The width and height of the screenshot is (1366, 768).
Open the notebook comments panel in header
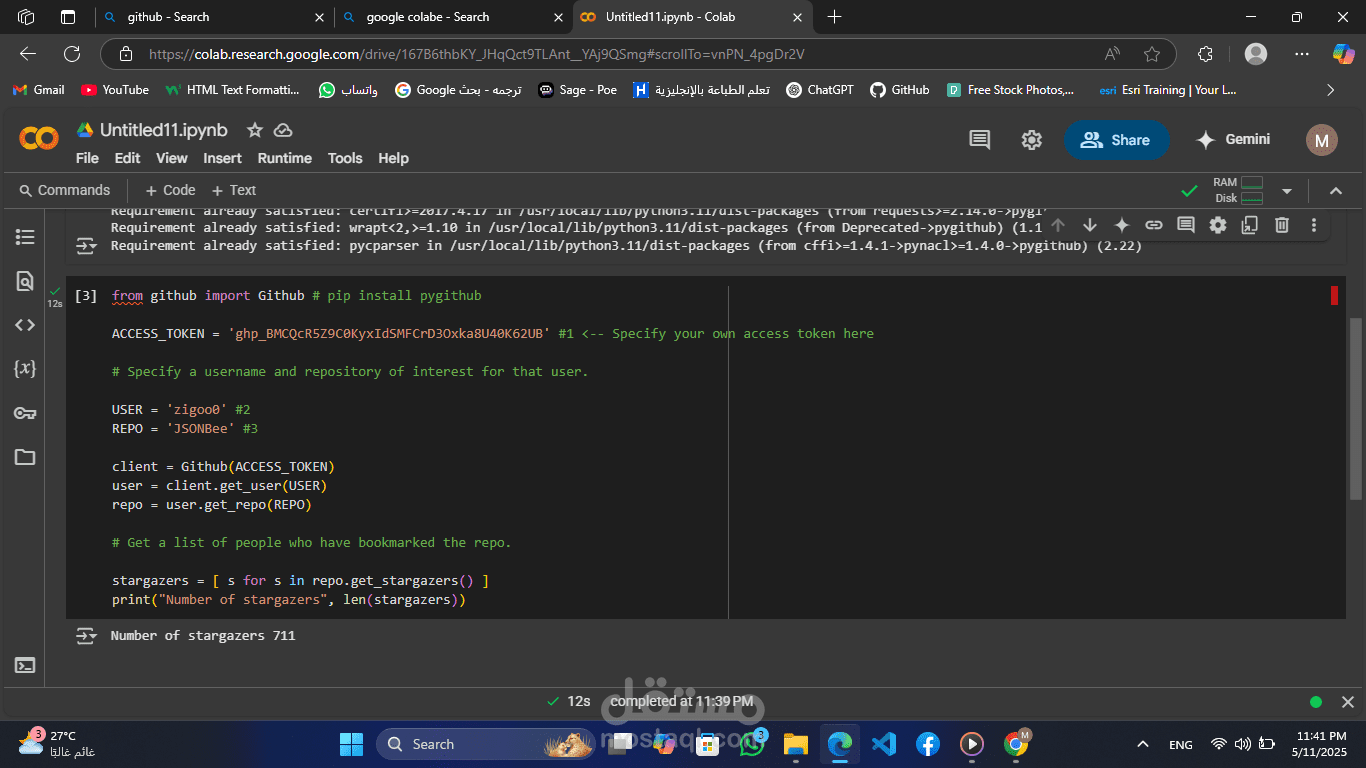tap(980, 140)
